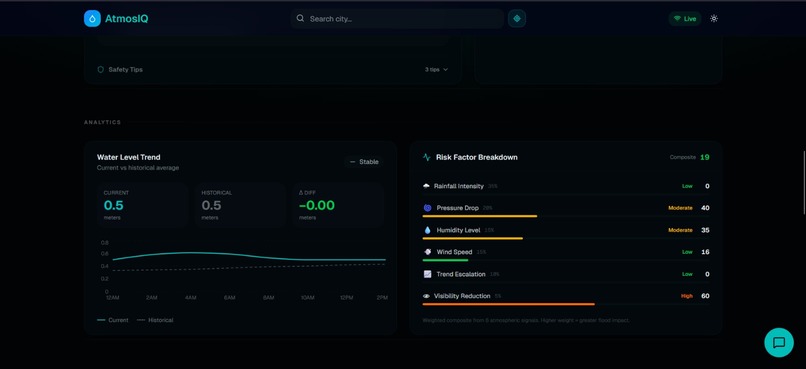This screenshot has width=806, height=369.
Task: Click the Rainfall Intensity label
Action: pos(459,186)
